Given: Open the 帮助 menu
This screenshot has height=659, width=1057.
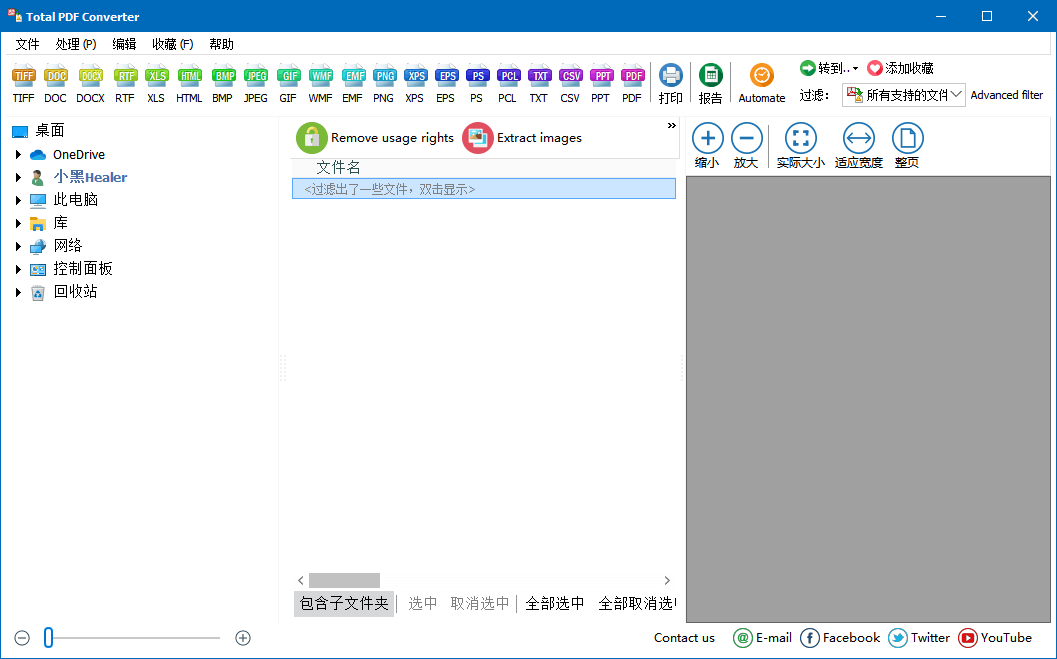Looking at the screenshot, I should click(x=221, y=44).
